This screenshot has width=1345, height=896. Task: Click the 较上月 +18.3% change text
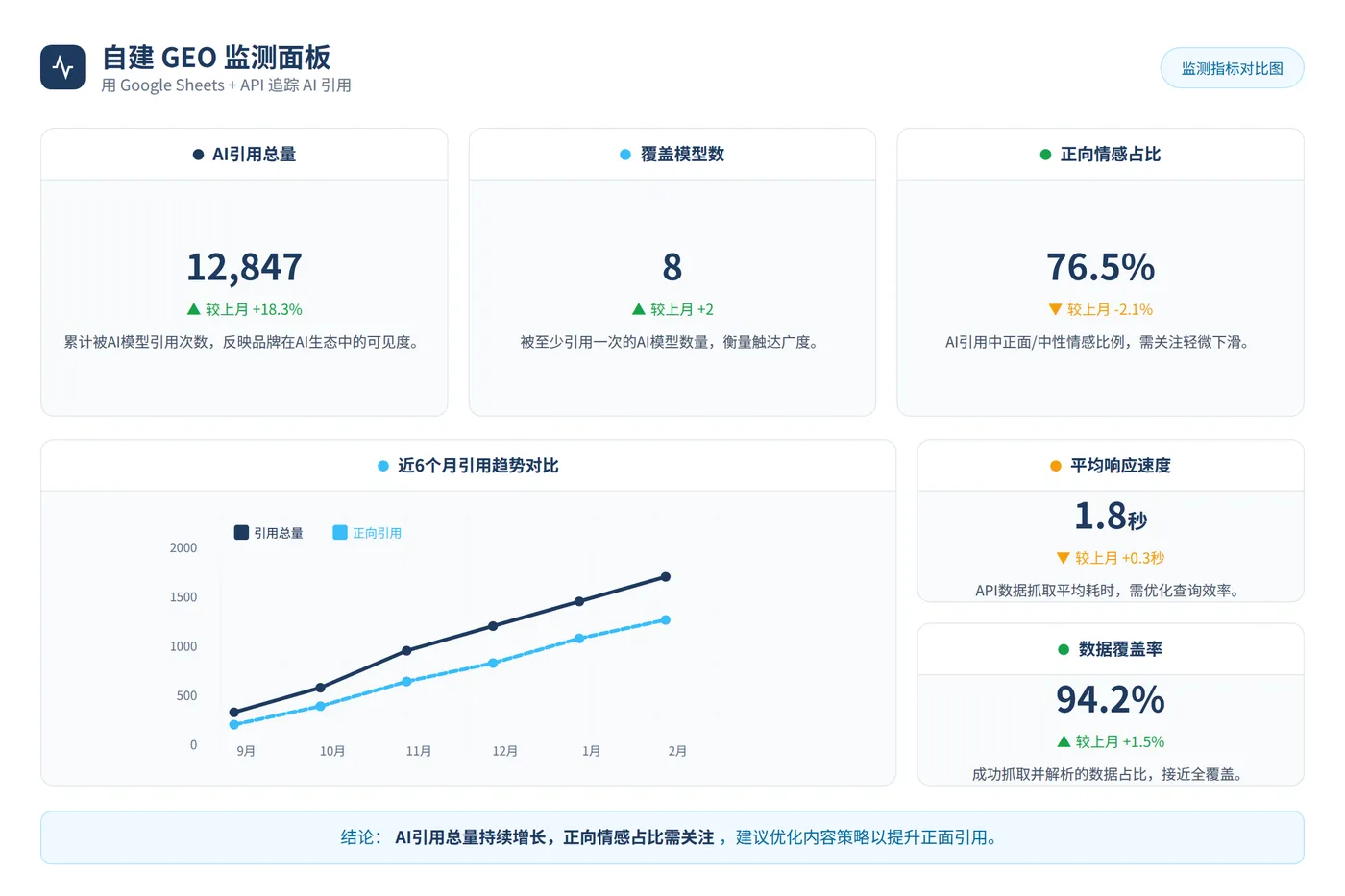click(254, 309)
